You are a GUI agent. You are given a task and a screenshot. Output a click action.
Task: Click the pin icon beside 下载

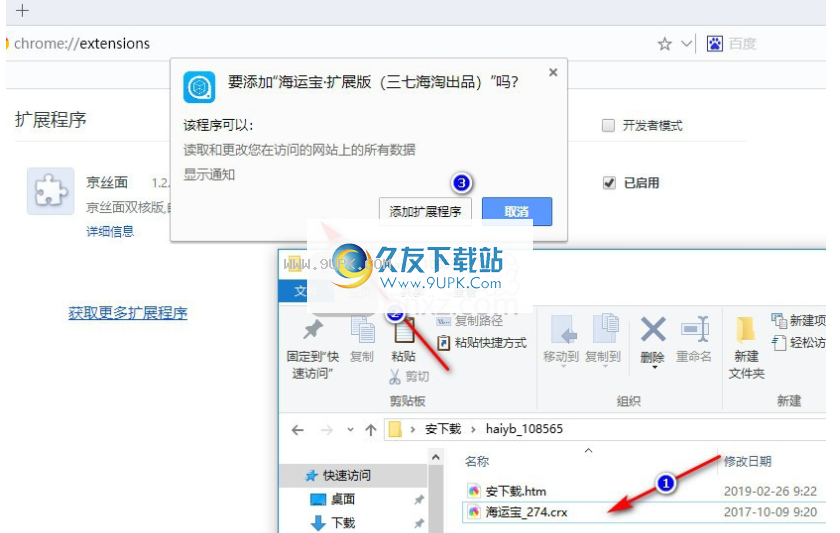pos(419,523)
